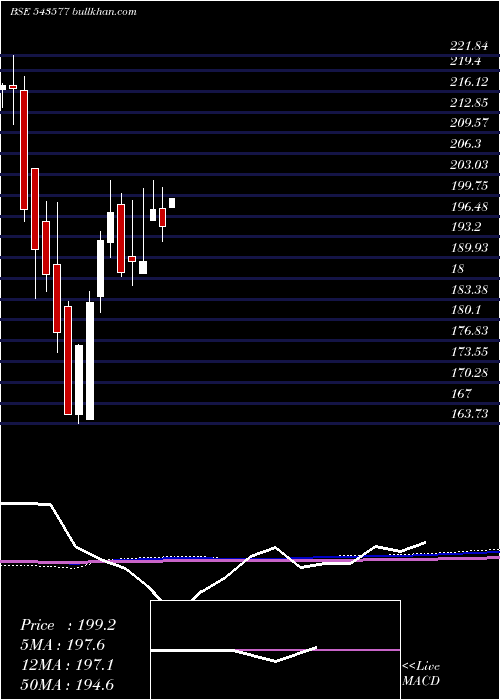Click the 180.1 price label
This screenshot has height=700, width=500.
coord(466,309)
